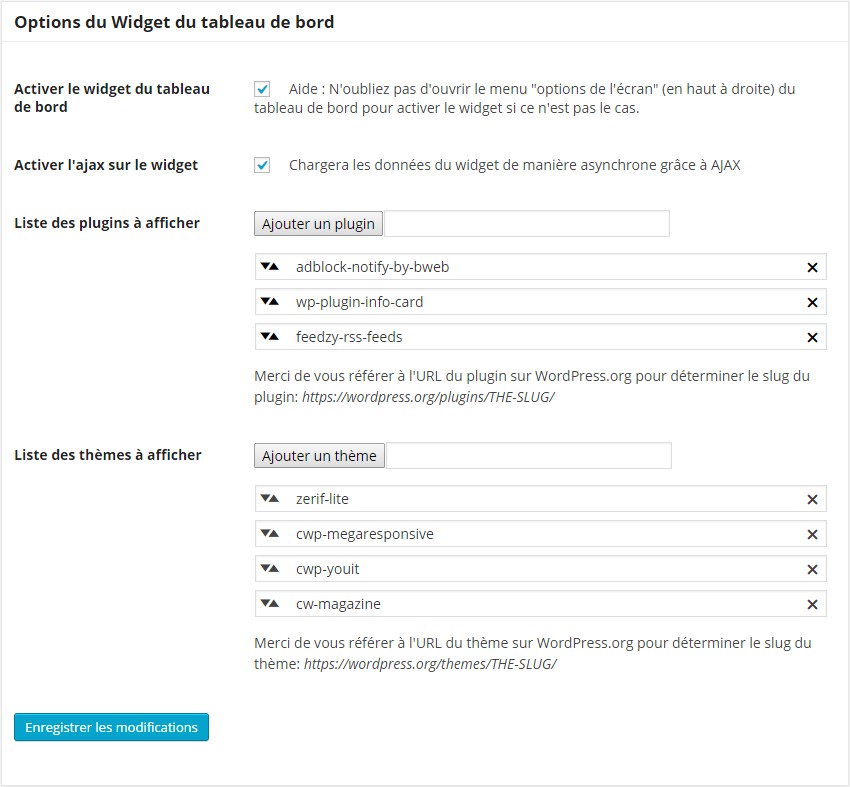Remove cwp-megaresponsive theme using X icon
The image size is (850, 787).
pyautogui.click(x=812, y=535)
